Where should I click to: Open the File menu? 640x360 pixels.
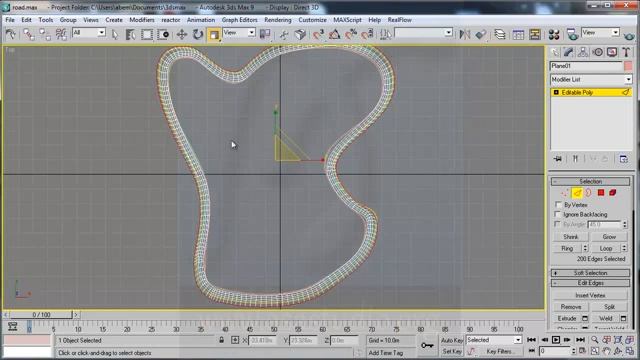coord(10,20)
